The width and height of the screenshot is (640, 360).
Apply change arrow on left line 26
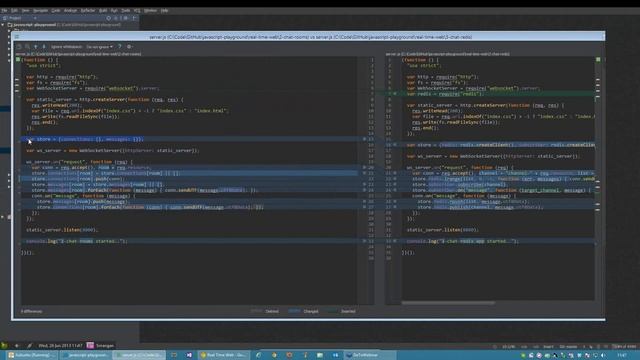[x=364, y=201]
